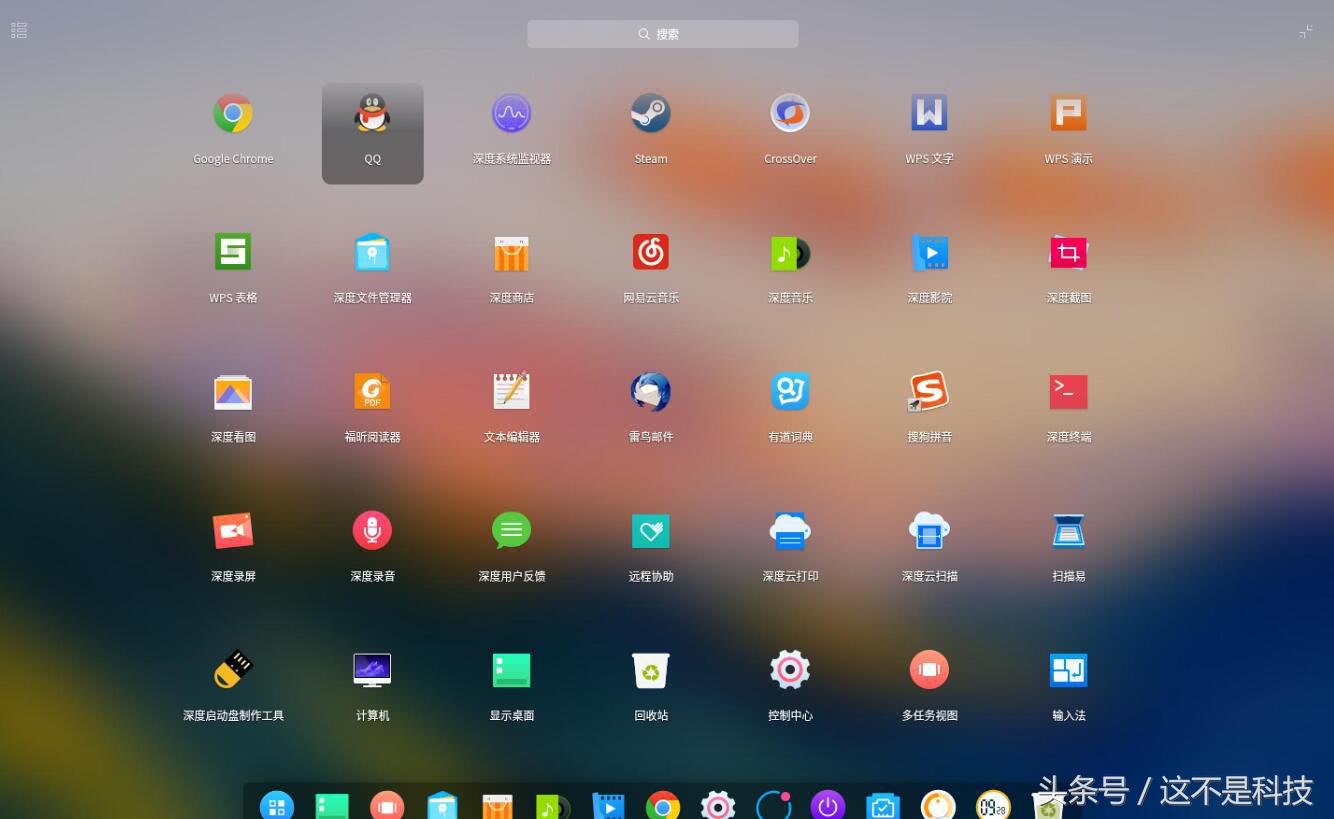The width and height of the screenshot is (1334, 819).
Task: Click the green show-desktop icon in the dock
Action: [x=332, y=806]
